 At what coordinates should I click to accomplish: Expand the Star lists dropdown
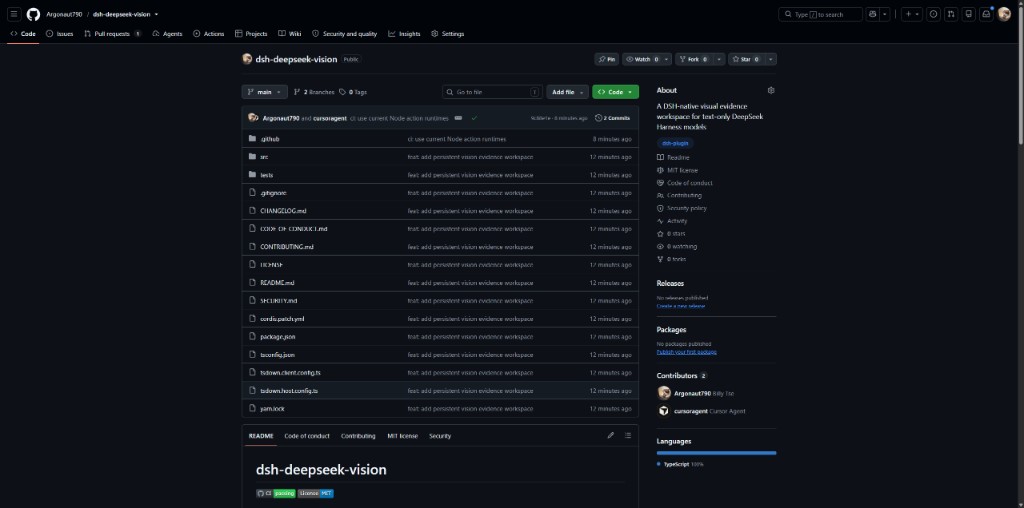771,59
